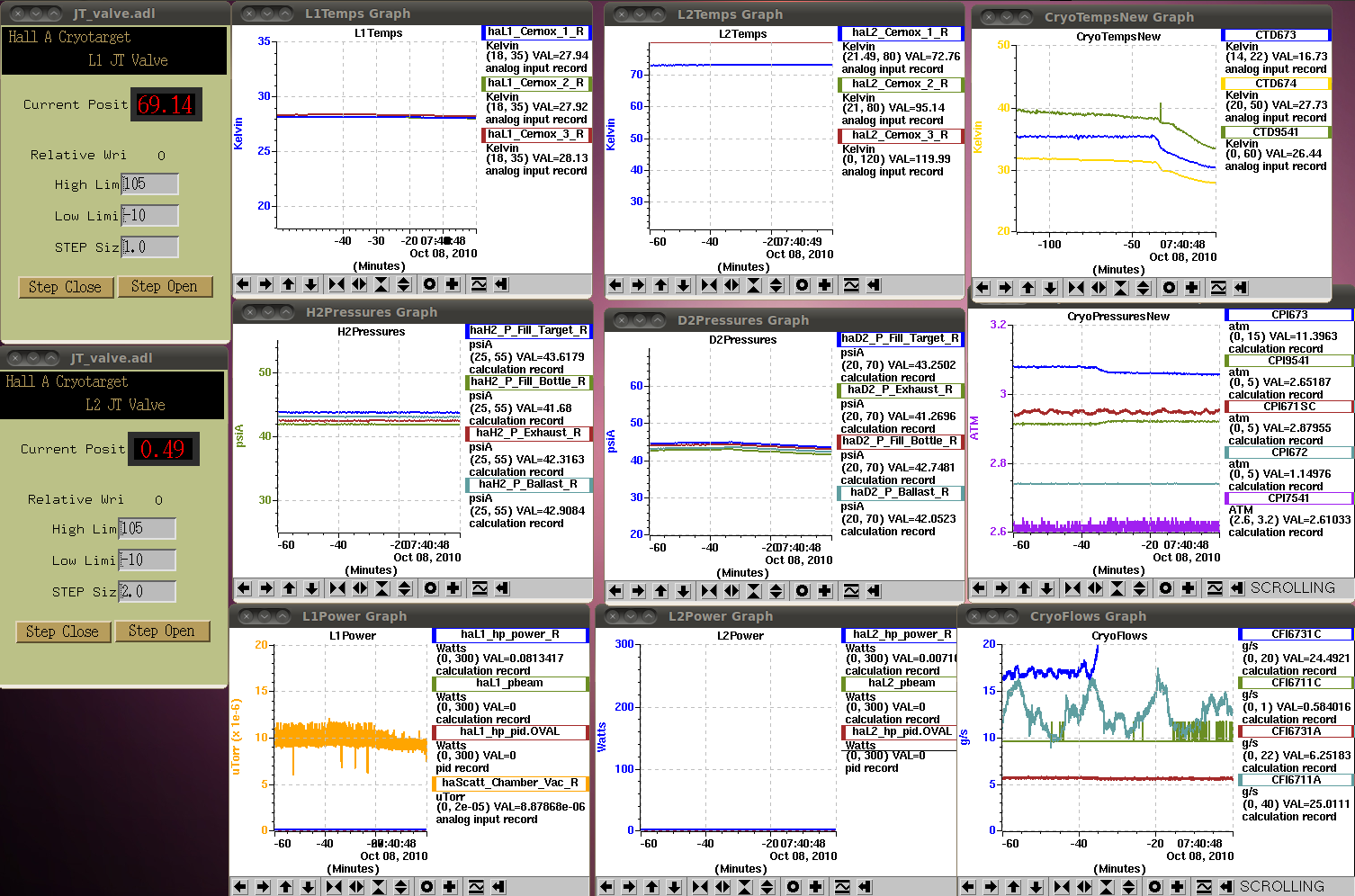This screenshot has height=896, width=1355.
Task: Pan right in the H2Pressures Graph toolbar
Action: (266, 588)
